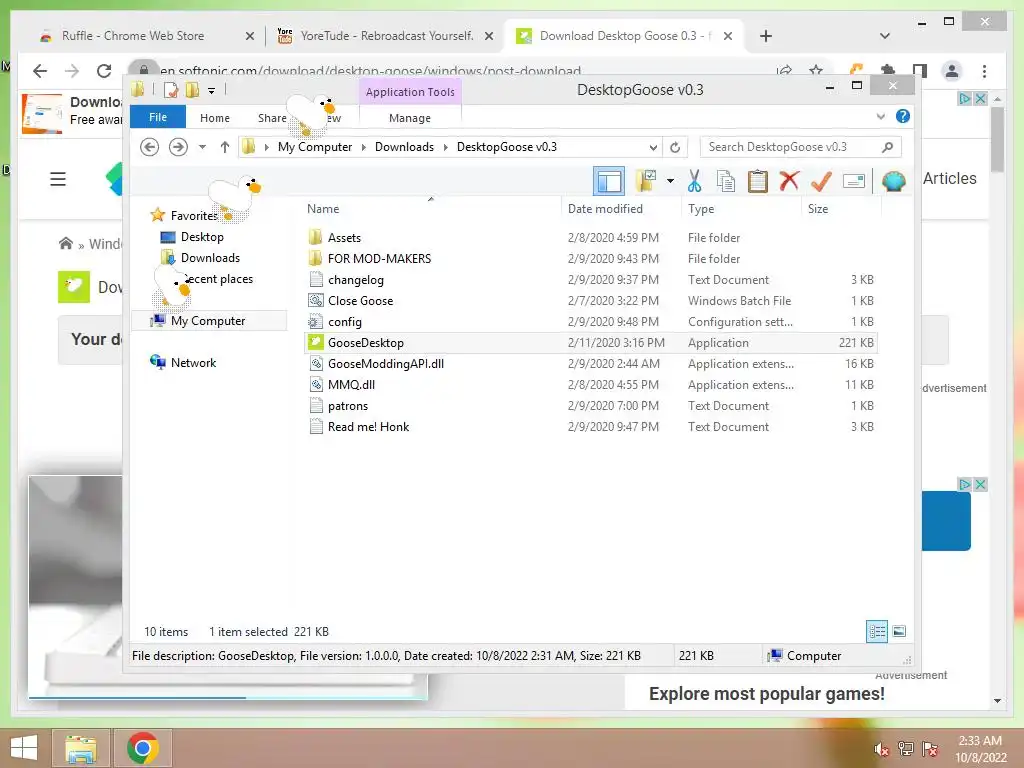Click the Rename icon in Explorer toolbar
The image size is (1024, 768).
tap(854, 181)
